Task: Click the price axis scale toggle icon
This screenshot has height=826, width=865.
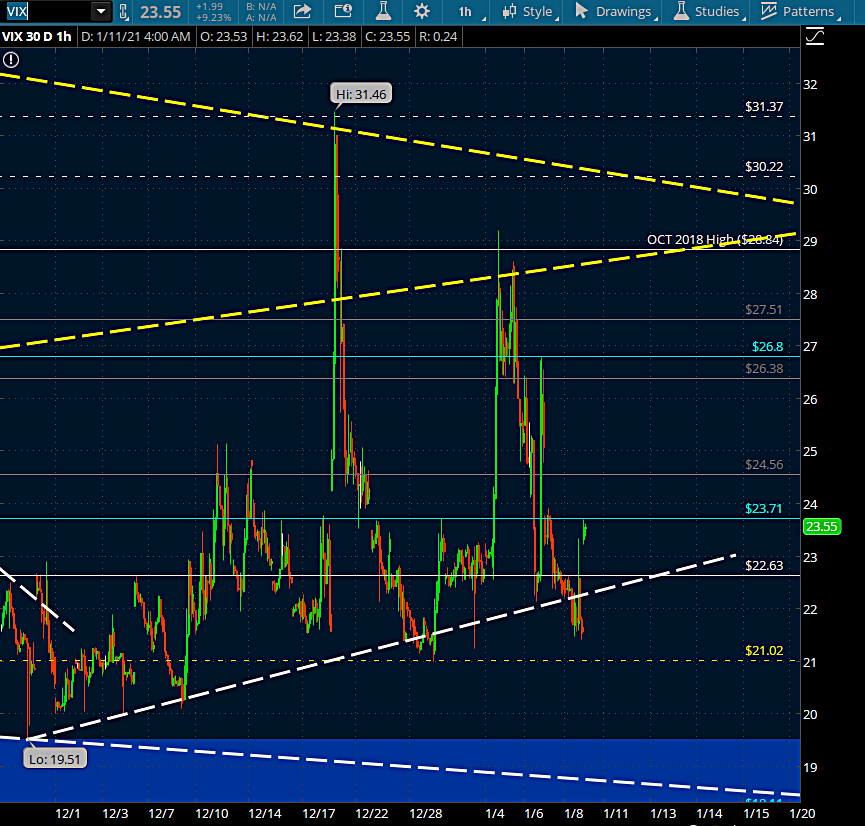Action: pyautogui.click(x=815, y=37)
